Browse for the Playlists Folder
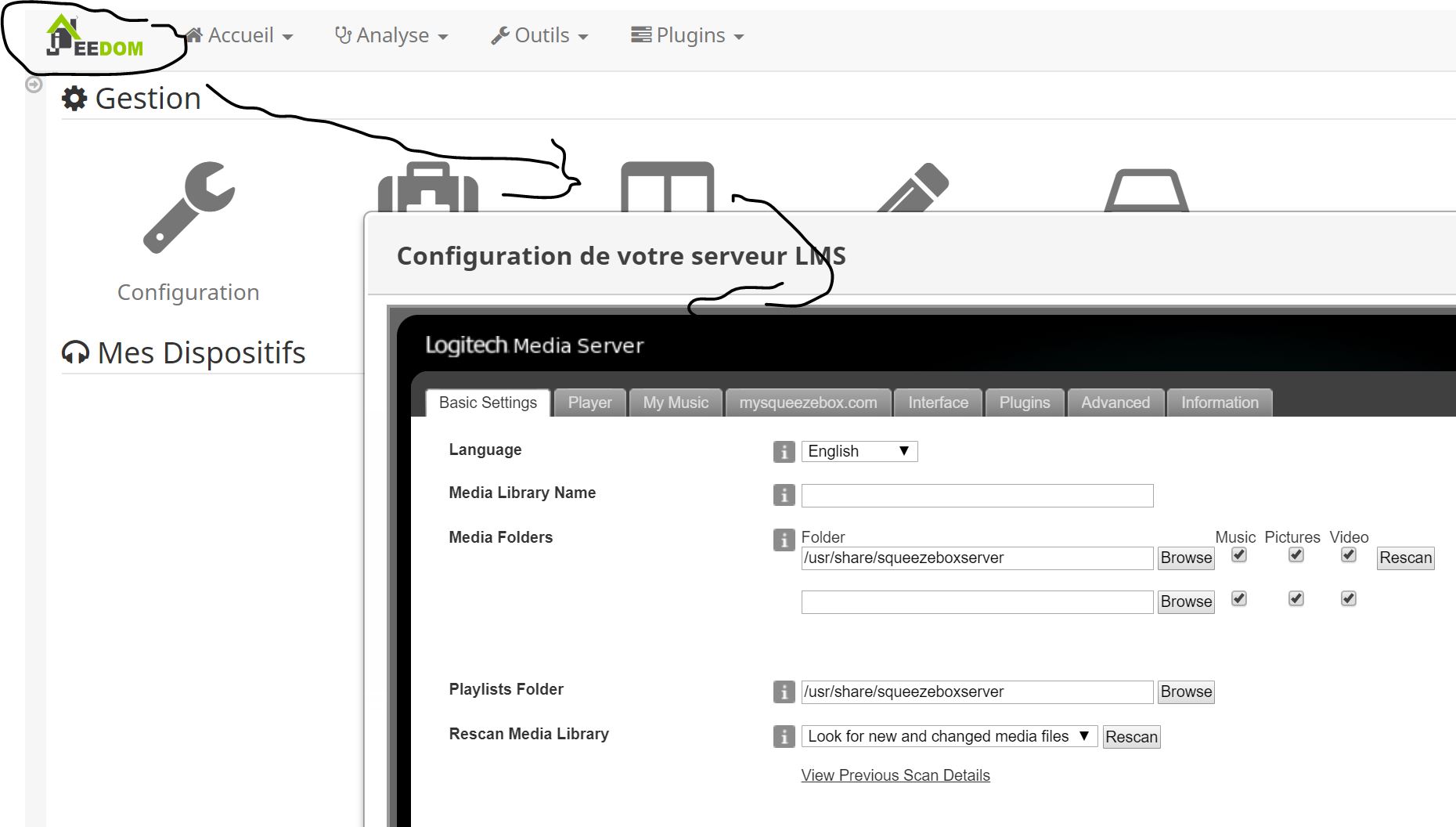Viewport: 1456px width, 827px height. click(x=1186, y=692)
